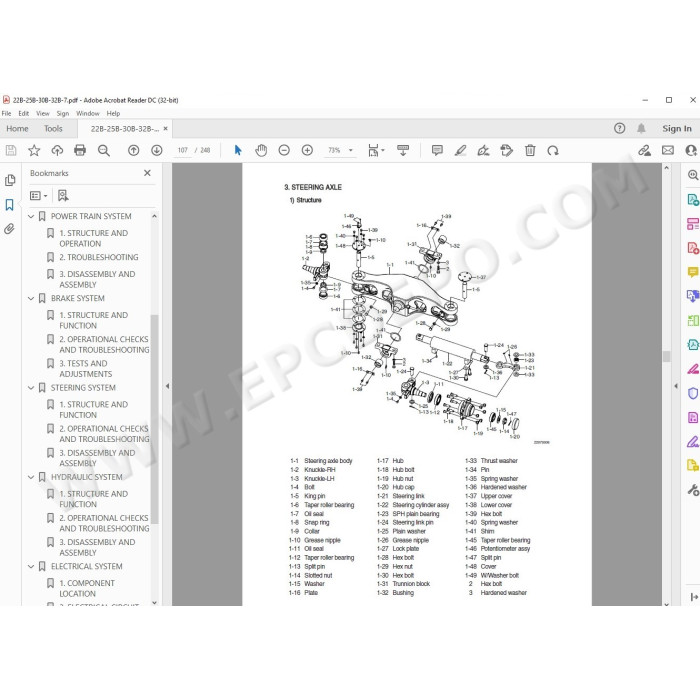Print the document using printer icon

tap(80, 150)
